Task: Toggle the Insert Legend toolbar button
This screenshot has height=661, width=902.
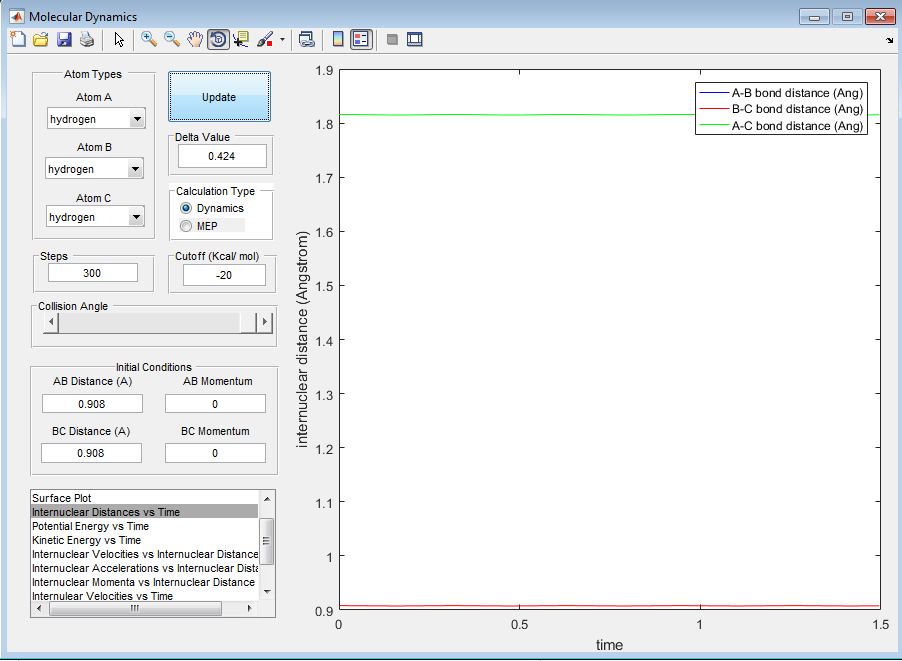Action: (361, 39)
